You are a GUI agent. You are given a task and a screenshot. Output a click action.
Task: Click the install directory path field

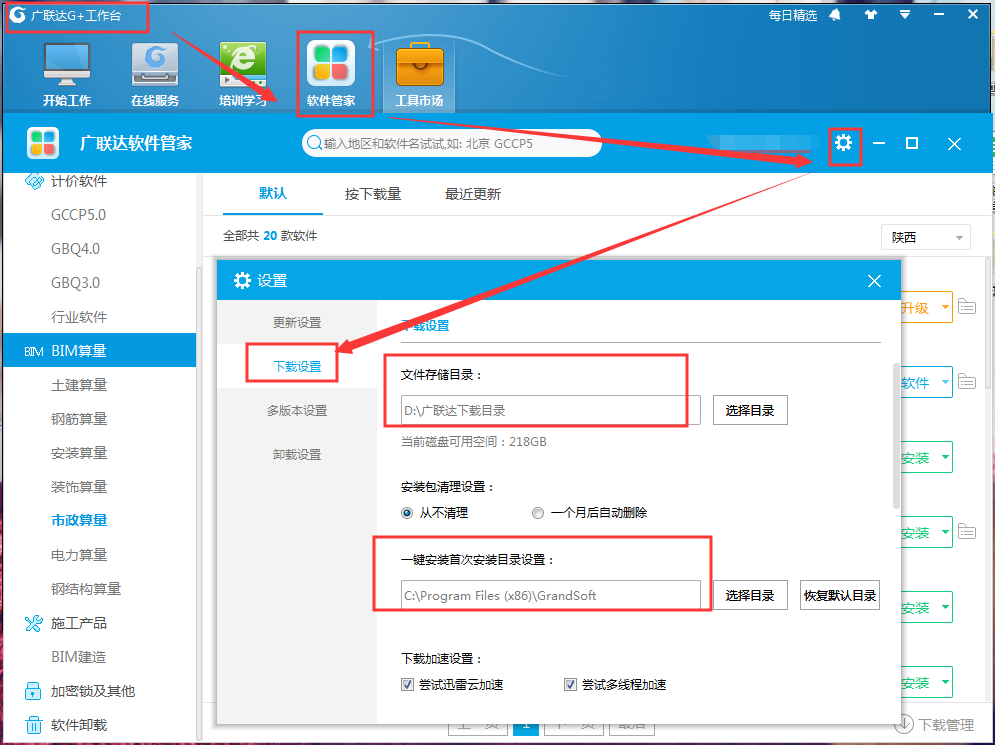(x=551, y=595)
